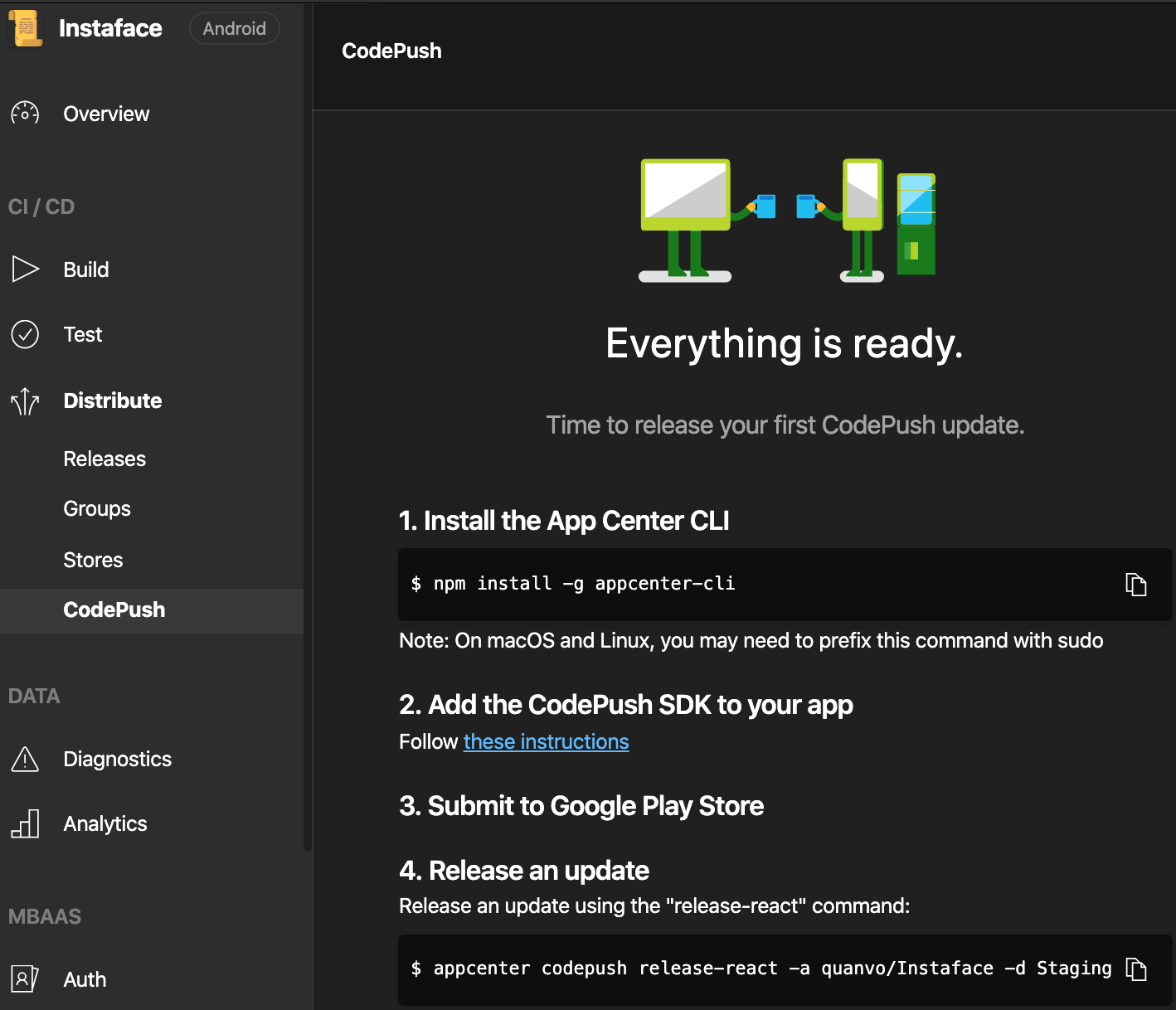Copy the appcenter codepush release-react command
Image resolution: width=1176 pixels, height=1010 pixels.
(x=1135, y=969)
